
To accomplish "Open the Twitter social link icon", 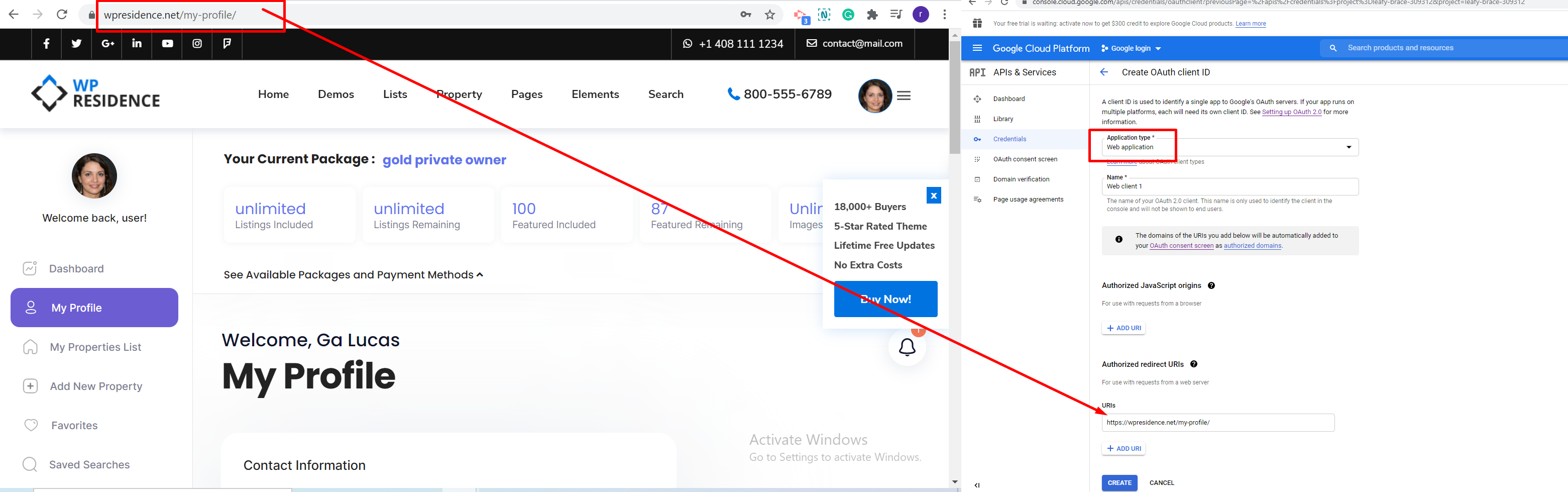I will tap(76, 44).
